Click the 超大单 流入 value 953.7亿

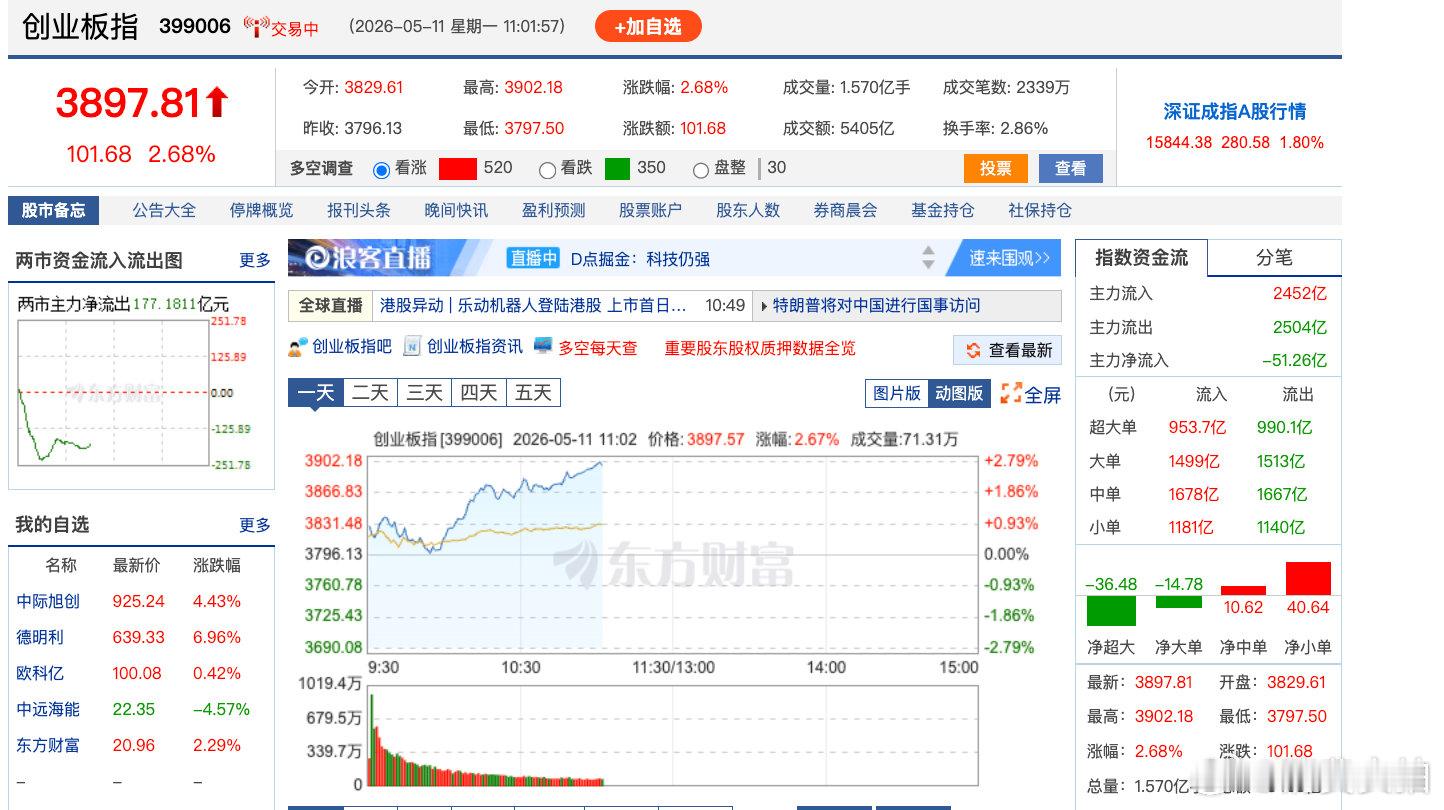click(1198, 427)
